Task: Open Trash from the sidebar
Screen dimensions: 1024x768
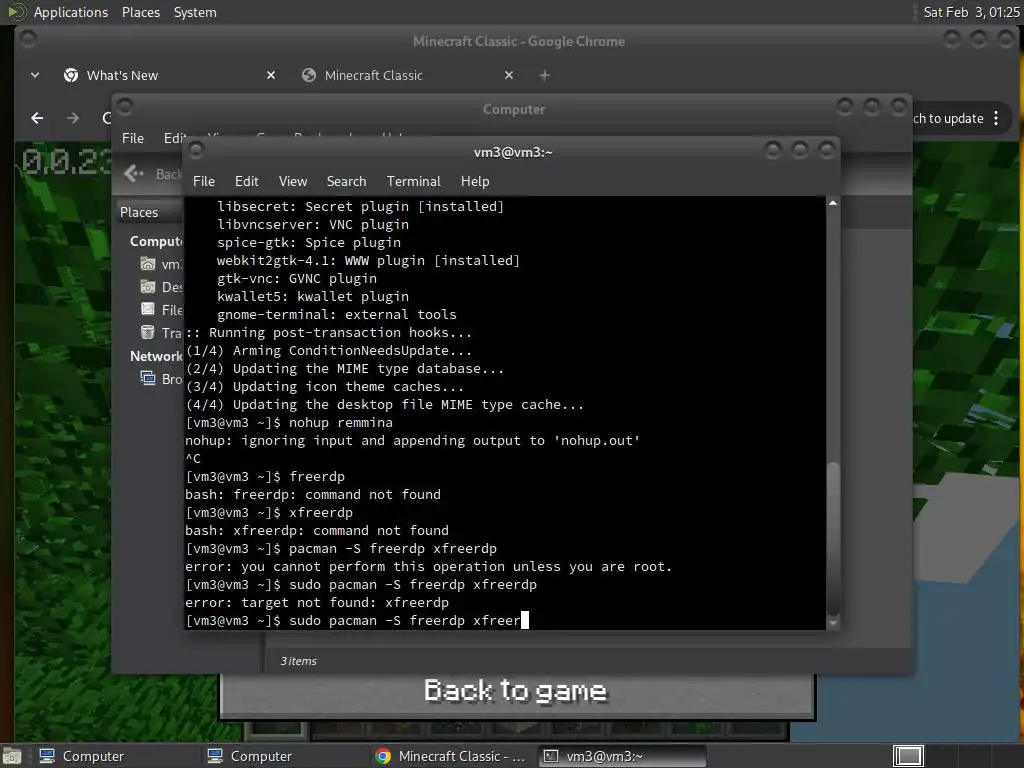Action: [x=161, y=332]
